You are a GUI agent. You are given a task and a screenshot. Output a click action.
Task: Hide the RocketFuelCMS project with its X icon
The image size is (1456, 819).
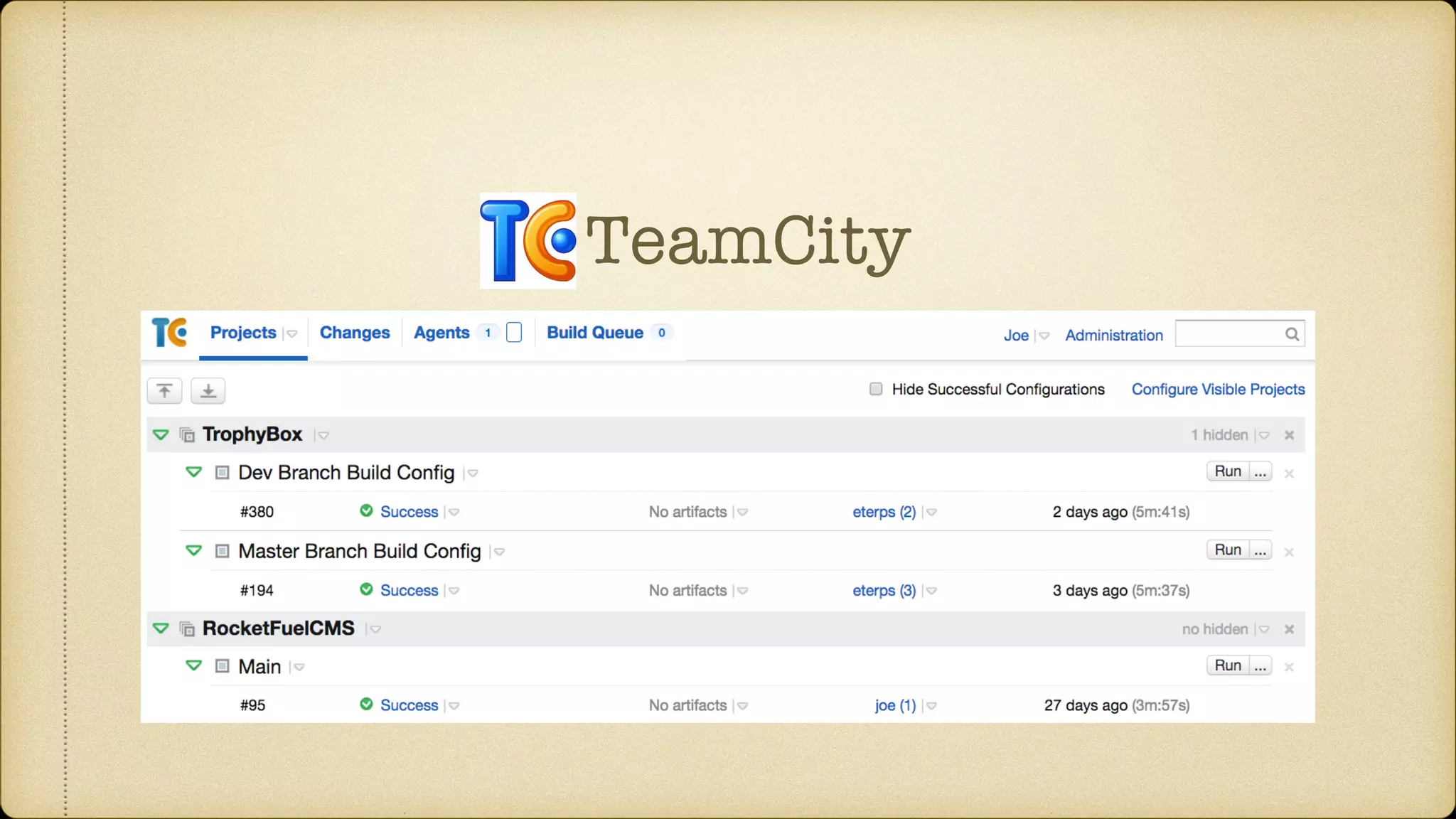pyautogui.click(x=1289, y=629)
